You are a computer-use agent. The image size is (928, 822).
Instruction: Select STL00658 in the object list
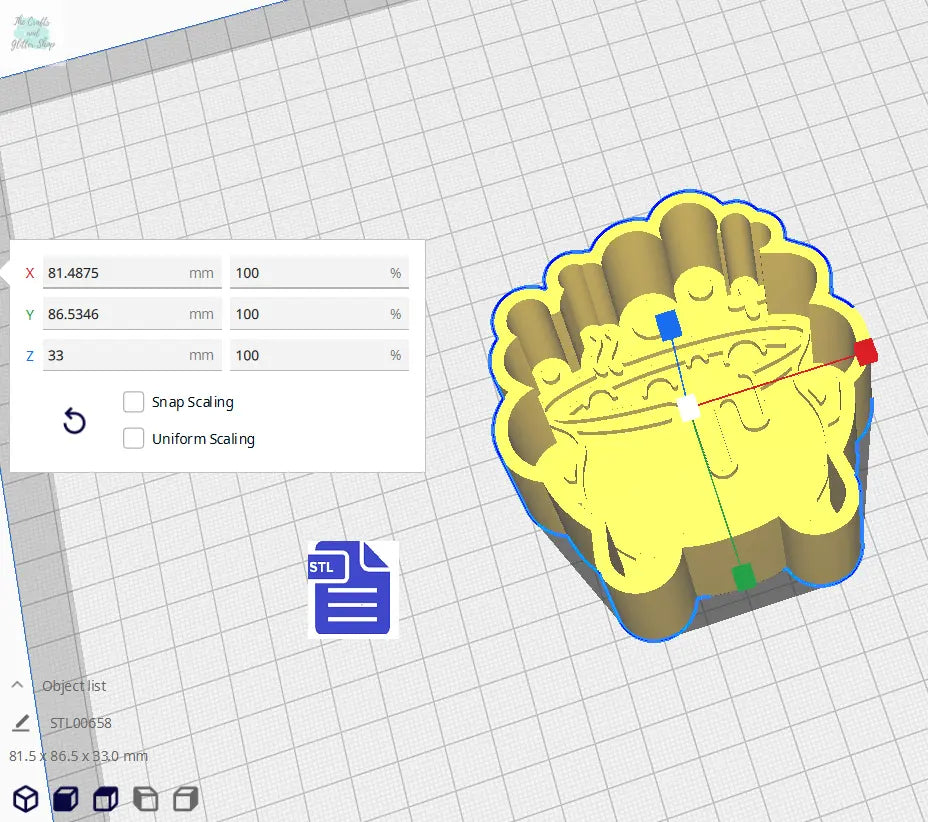pos(81,723)
